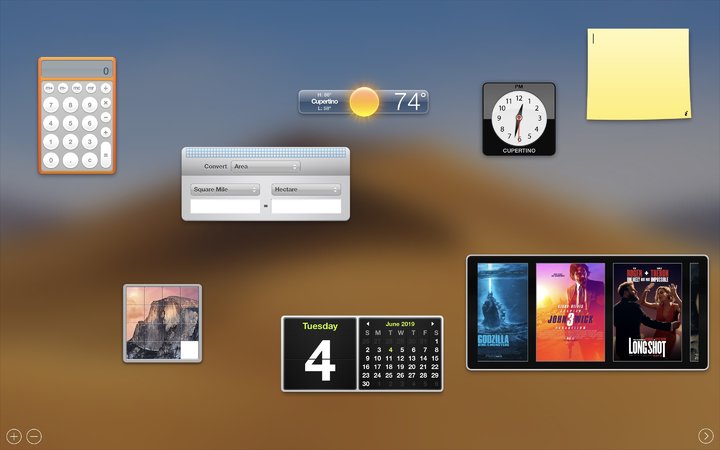Tap the 7 key on the calculator
720x450 pixels.
click(x=51, y=105)
